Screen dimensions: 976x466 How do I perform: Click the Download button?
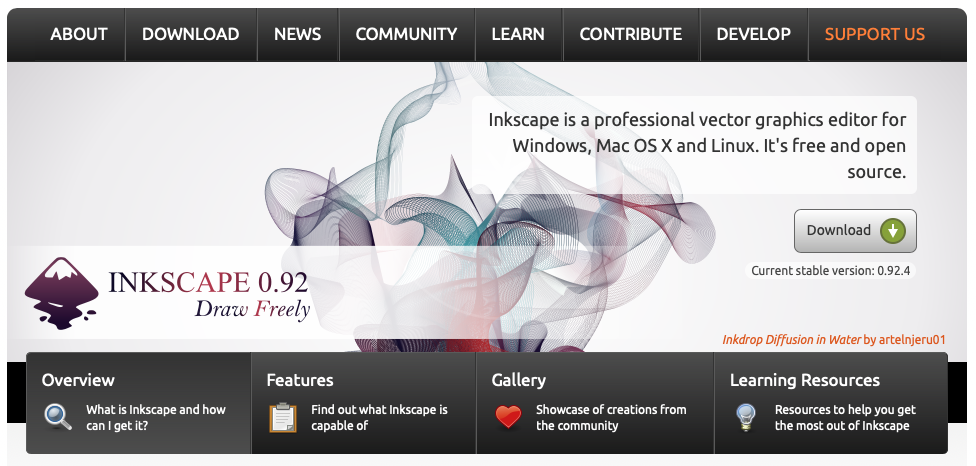click(855, 231)
